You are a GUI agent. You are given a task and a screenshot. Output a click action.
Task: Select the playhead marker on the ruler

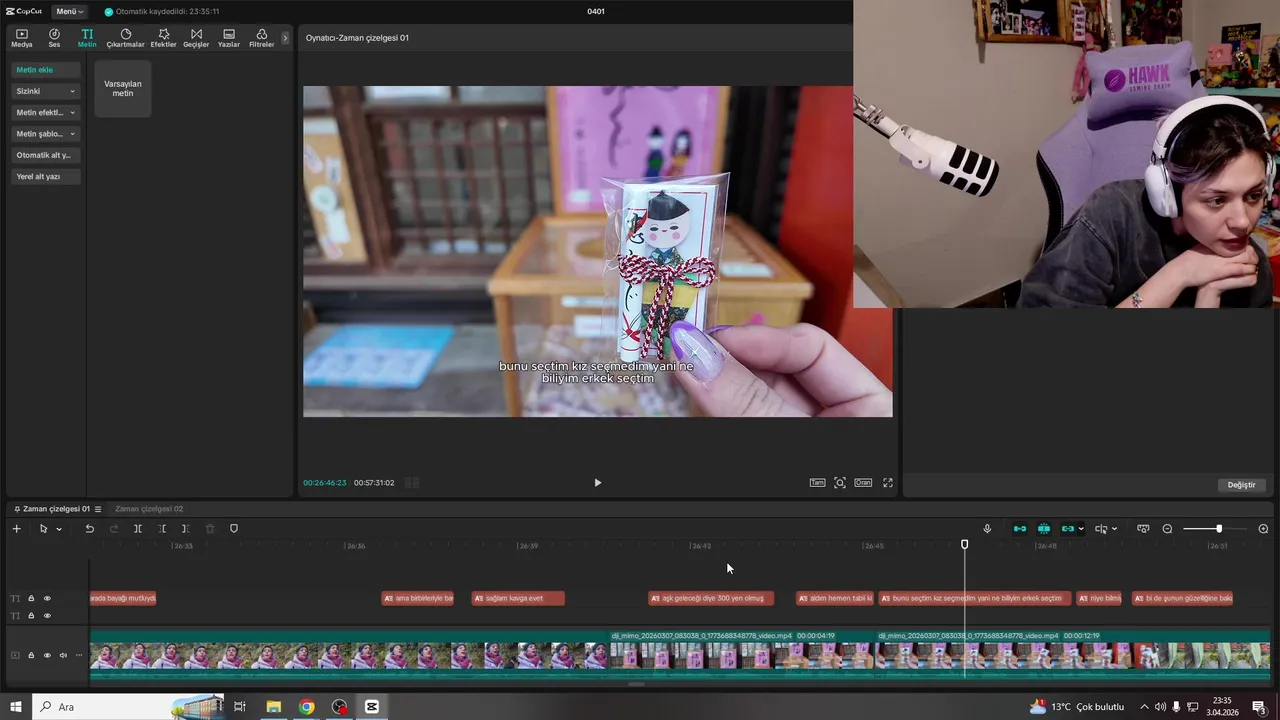point(965,545)
